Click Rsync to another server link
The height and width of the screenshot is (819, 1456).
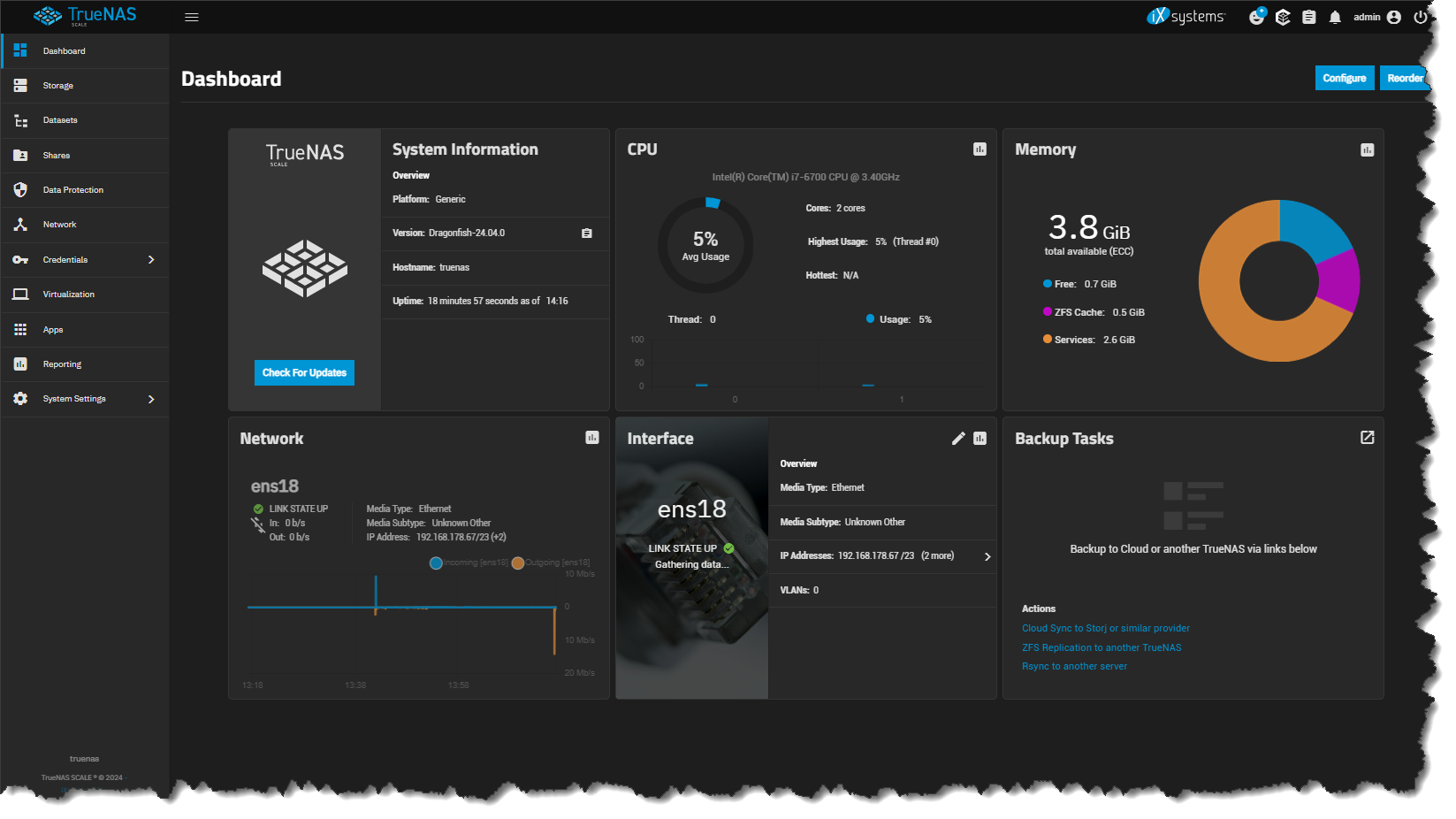click(1074, 667)
